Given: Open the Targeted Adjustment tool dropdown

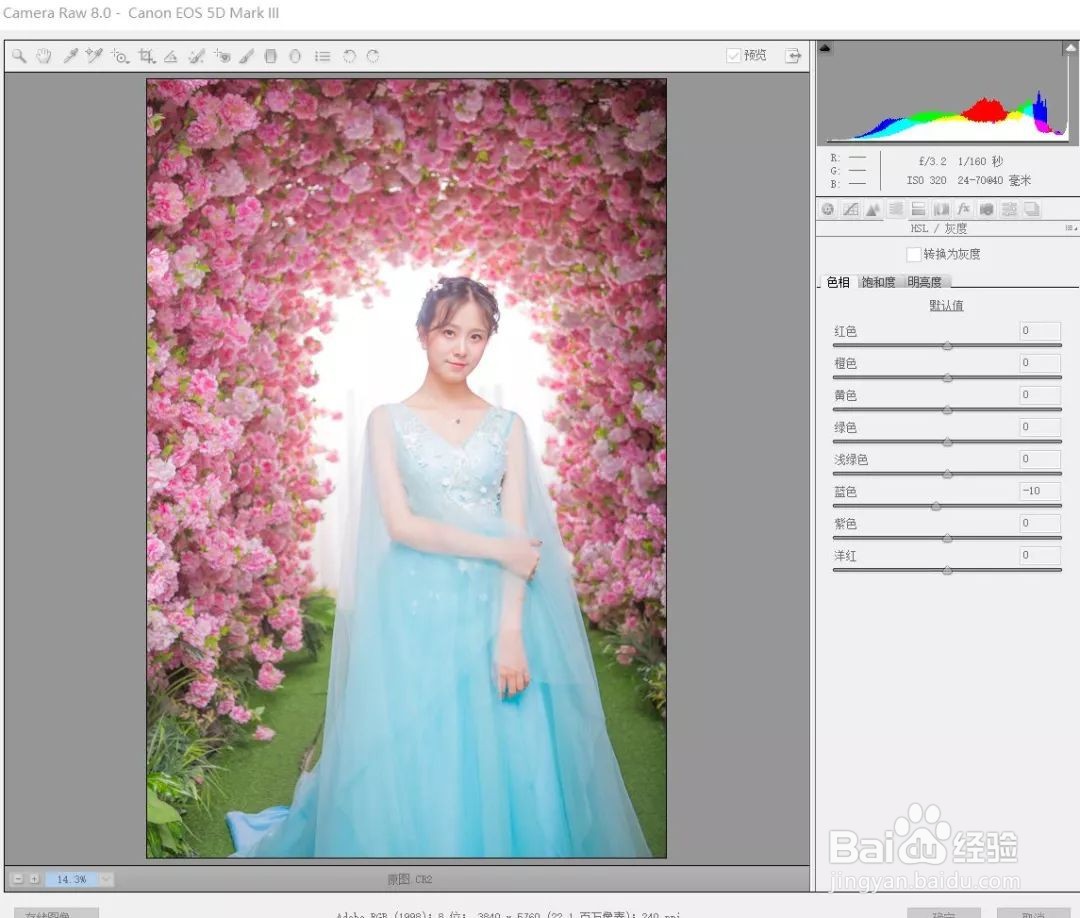Looking at the screenshot, I should point(121,56).
